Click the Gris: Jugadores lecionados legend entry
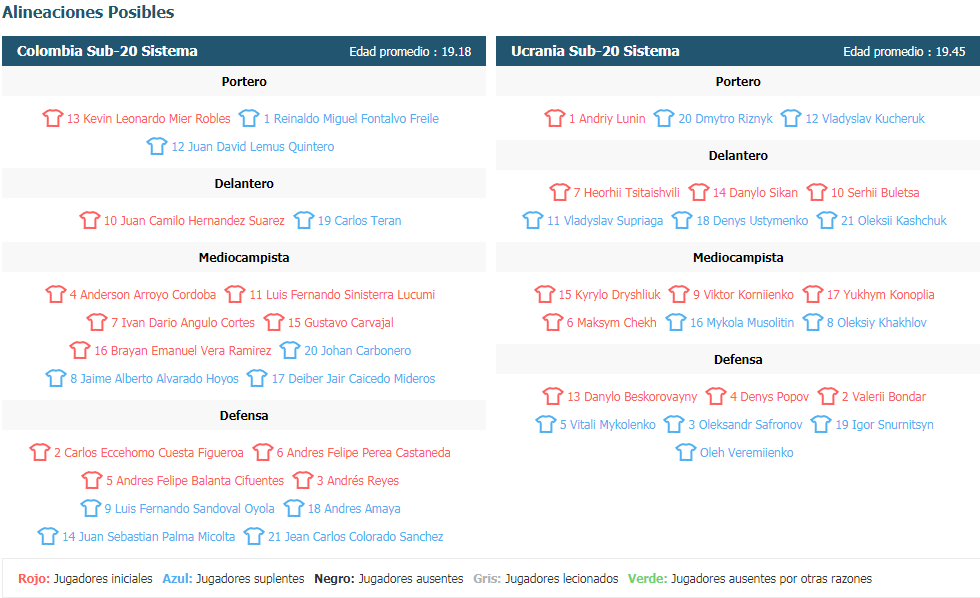Screen dimensions: 980x598 (x=546, y=579)
